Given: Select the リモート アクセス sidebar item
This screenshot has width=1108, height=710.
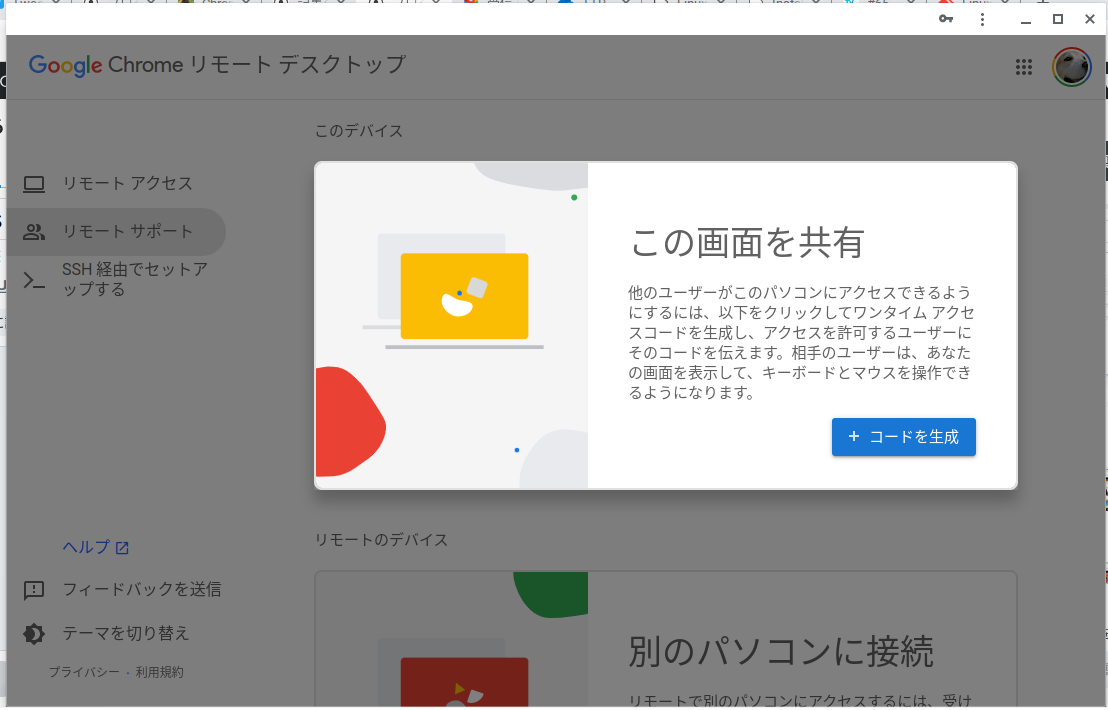Looking at the screenshot, I should 117,184.
